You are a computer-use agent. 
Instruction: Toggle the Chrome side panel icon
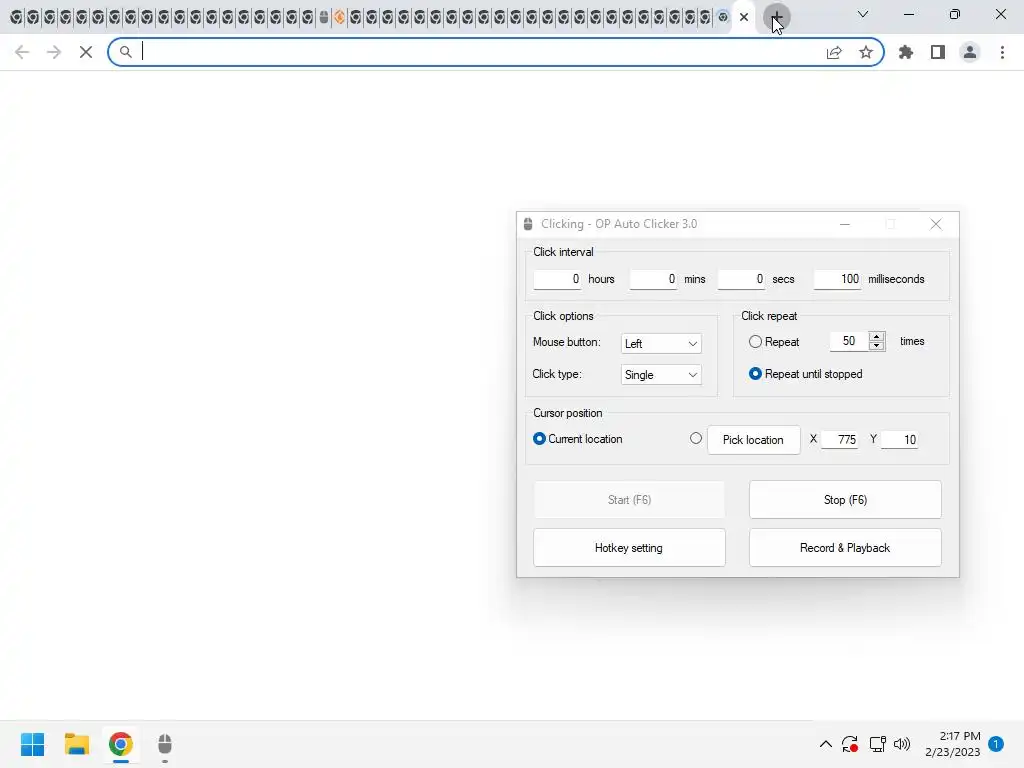938,52
